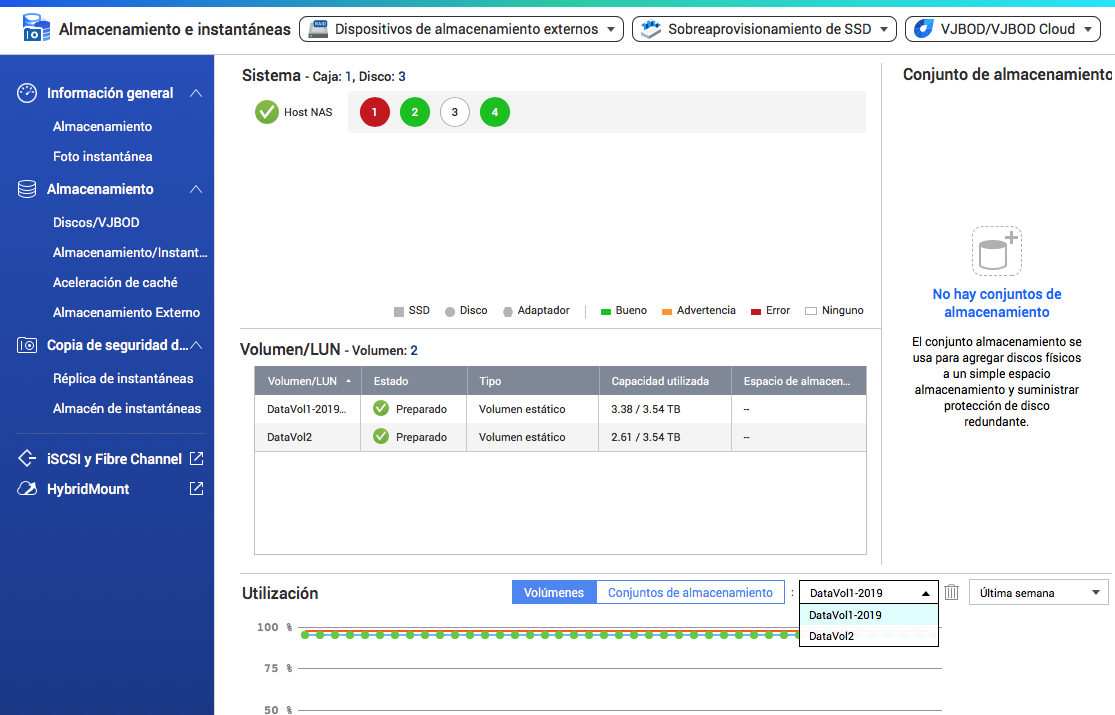Open iSCSI y Fibre Channel external link
Image resolution: width=1115 pixels, height=715 pixels.
click(x=197, y=459)
